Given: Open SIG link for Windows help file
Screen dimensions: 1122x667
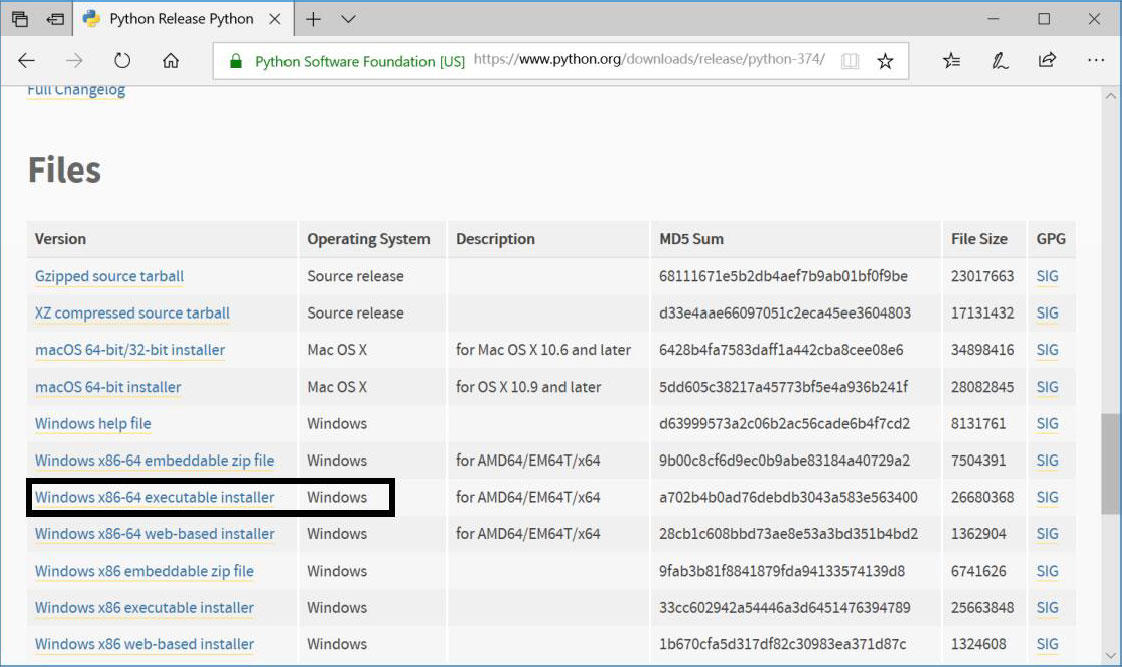Looking at the screenshot, I should click(1047, 424).
